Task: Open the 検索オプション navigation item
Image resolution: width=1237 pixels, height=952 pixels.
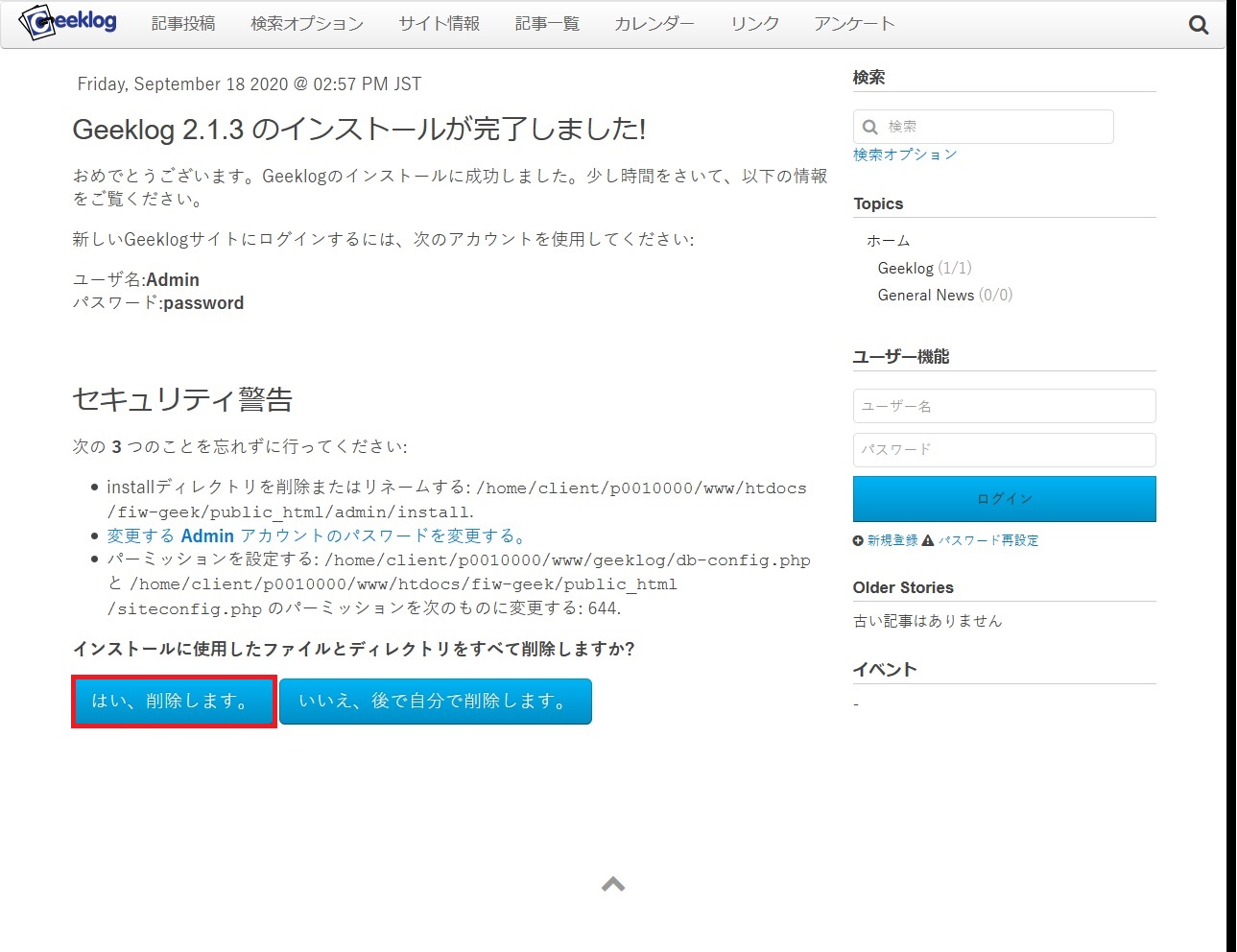Action: pos(307,24)
